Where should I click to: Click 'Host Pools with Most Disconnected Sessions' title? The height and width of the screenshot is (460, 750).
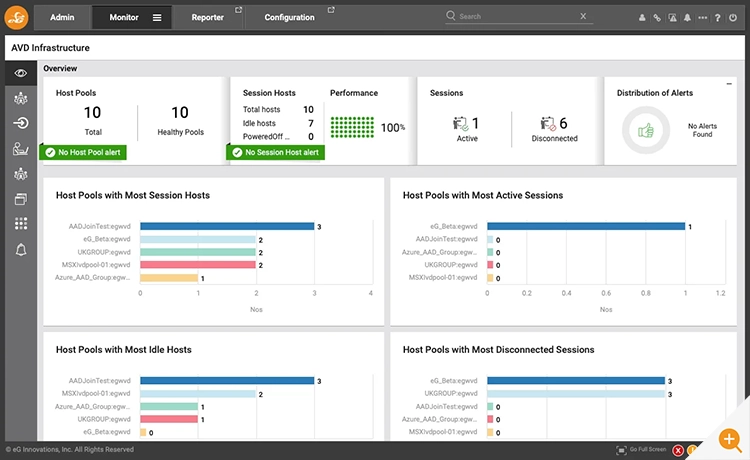(x=498, y=350)
